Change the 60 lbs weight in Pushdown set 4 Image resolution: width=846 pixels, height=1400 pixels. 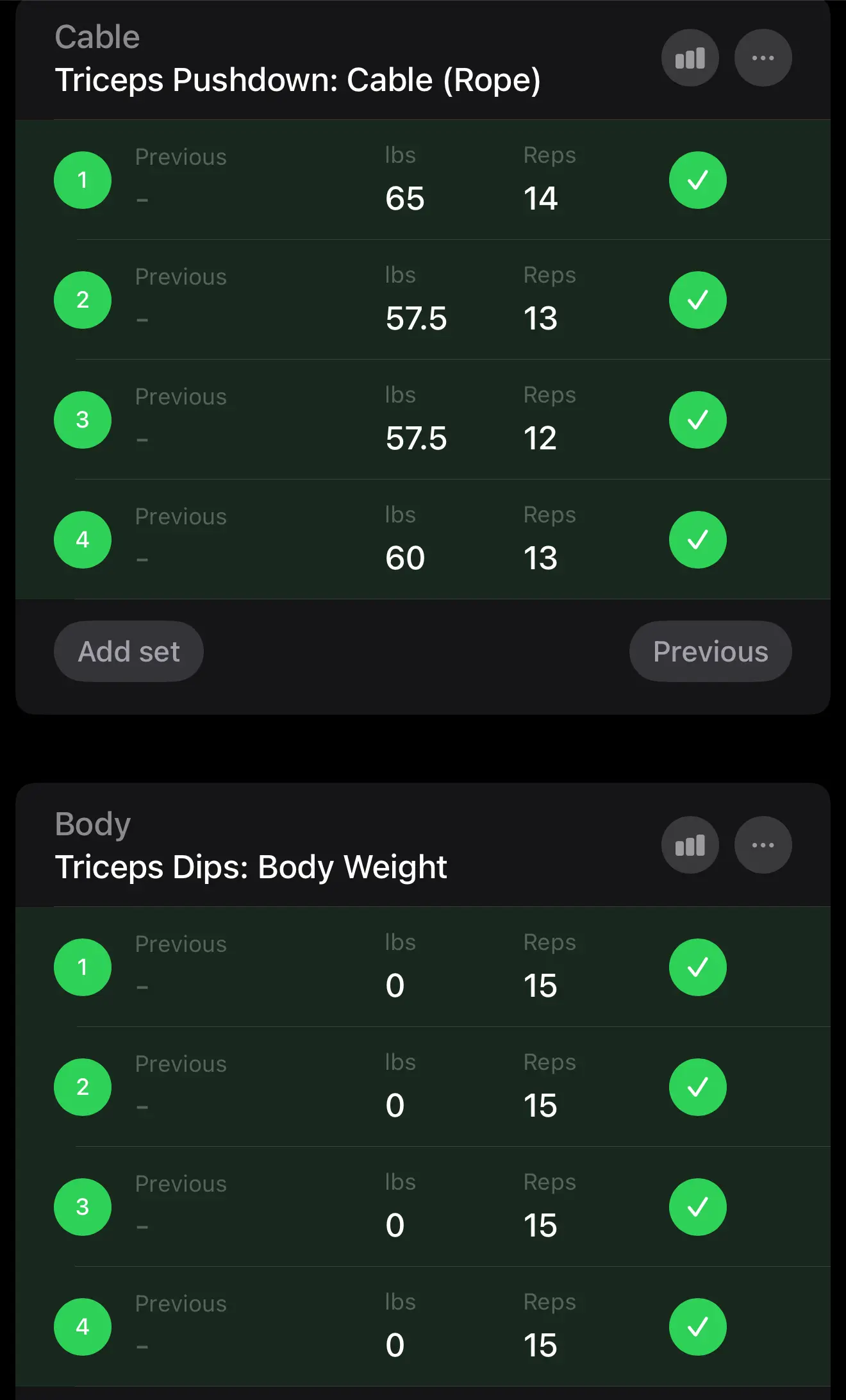pyautogui.click(x=405, y=558)
